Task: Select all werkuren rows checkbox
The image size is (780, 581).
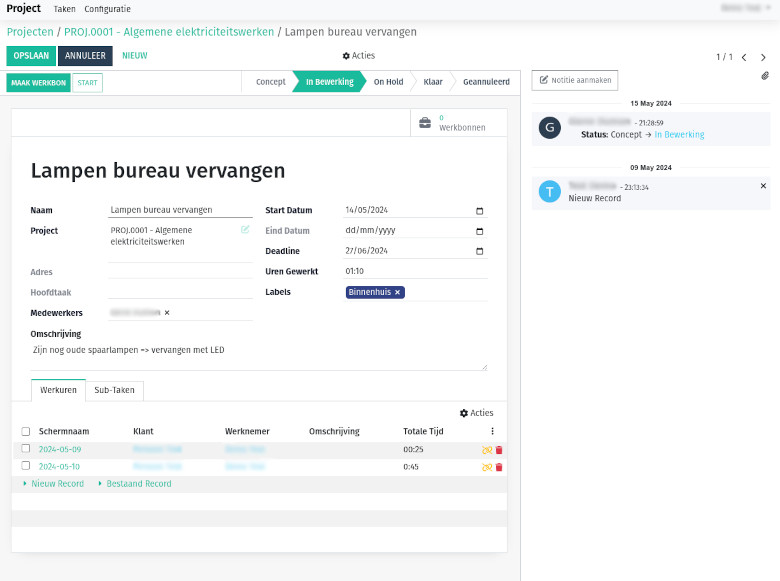Action: (x=26, y=431)
